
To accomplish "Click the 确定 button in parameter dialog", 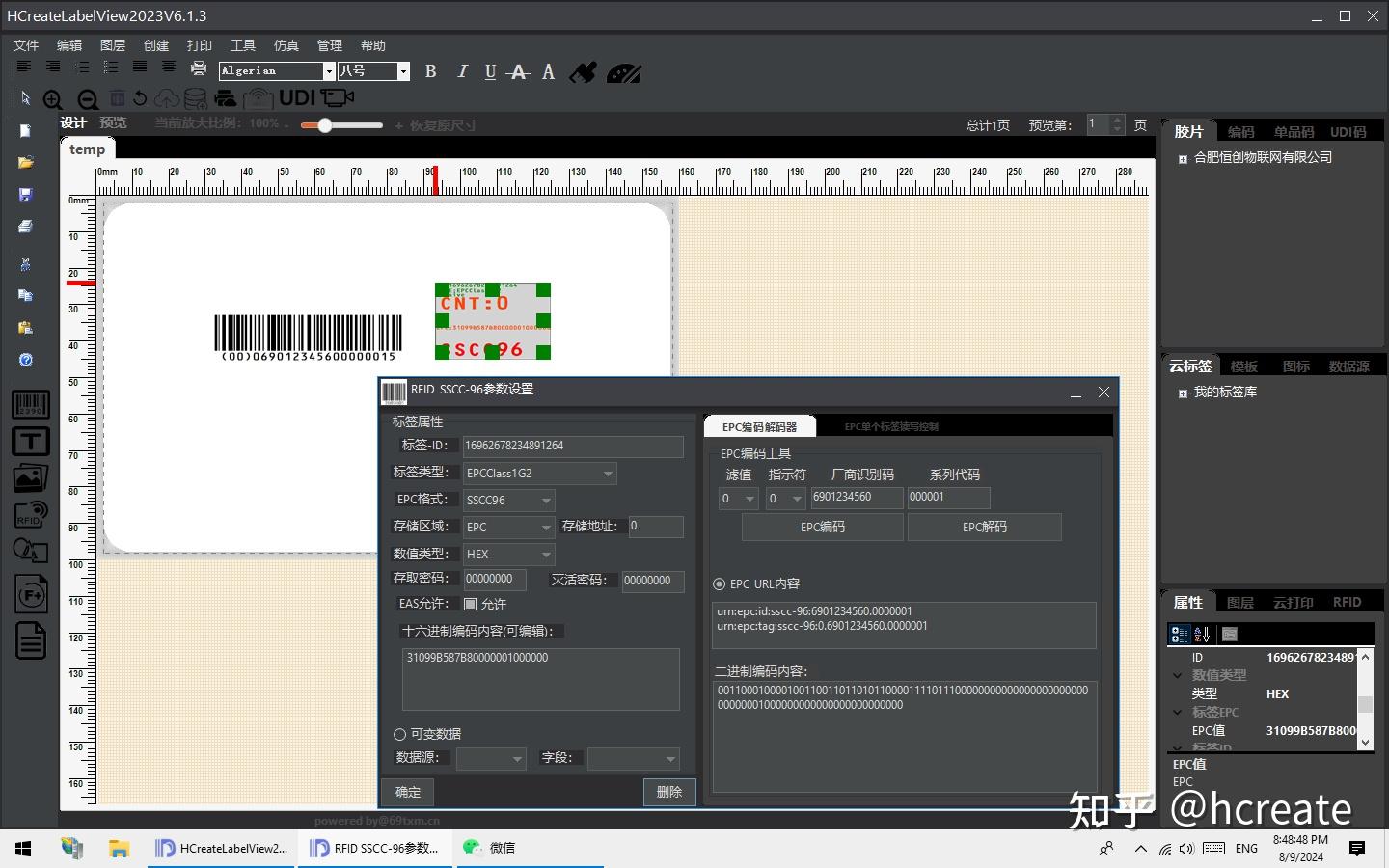I will point(406,792).
